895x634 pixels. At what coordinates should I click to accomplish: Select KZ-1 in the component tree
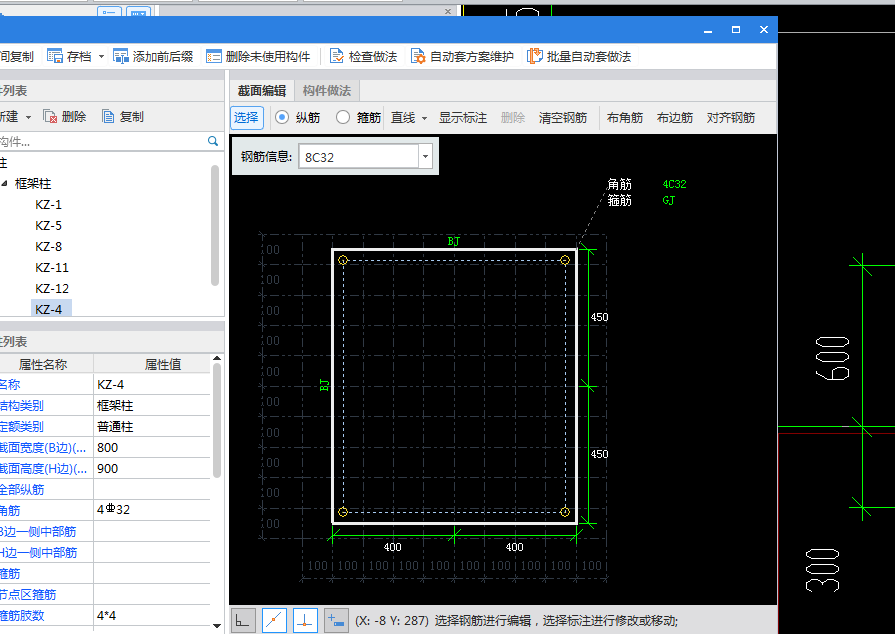tap(49, 204)
